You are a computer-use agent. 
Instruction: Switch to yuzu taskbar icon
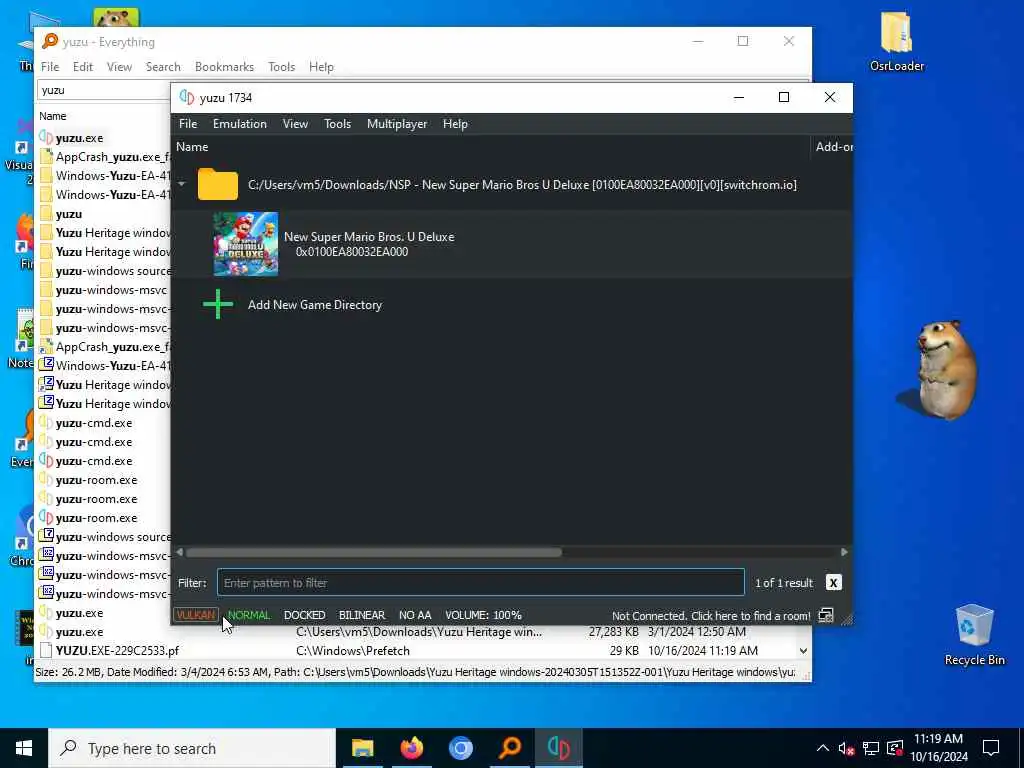(559, 748)
